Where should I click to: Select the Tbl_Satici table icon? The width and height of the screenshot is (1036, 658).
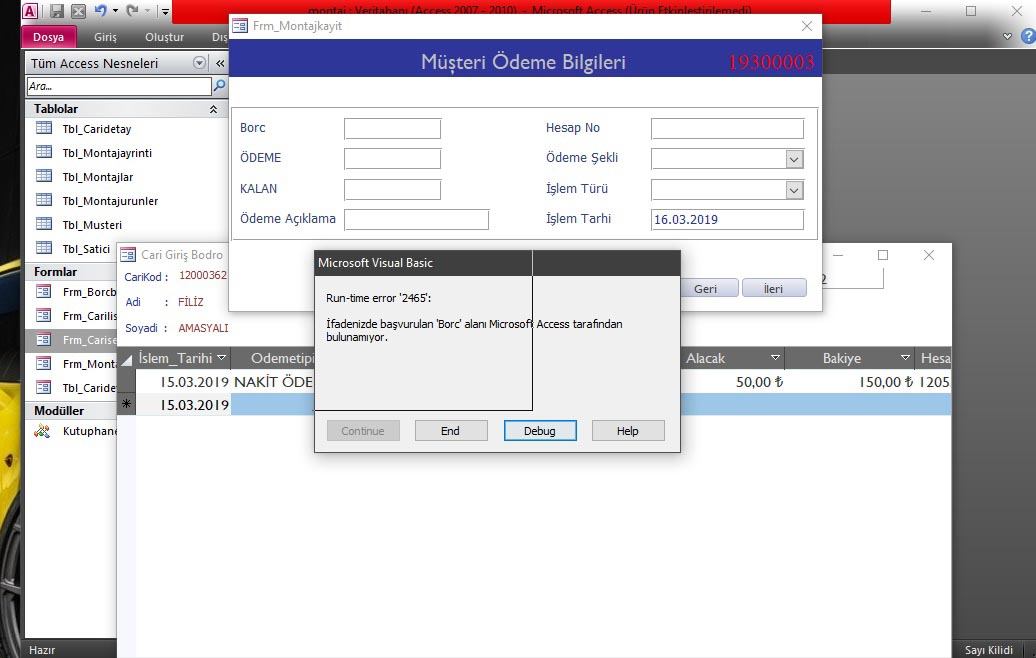click(44, 248)
